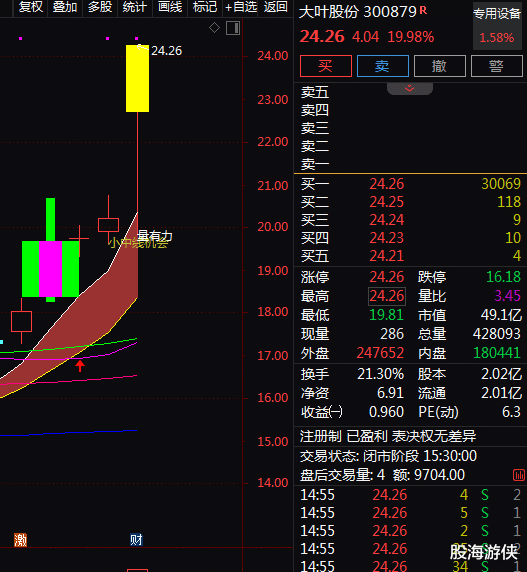Expand the order book chevron arrow
The height and width of the screenshot is (572, 527).
coord(410,88)
